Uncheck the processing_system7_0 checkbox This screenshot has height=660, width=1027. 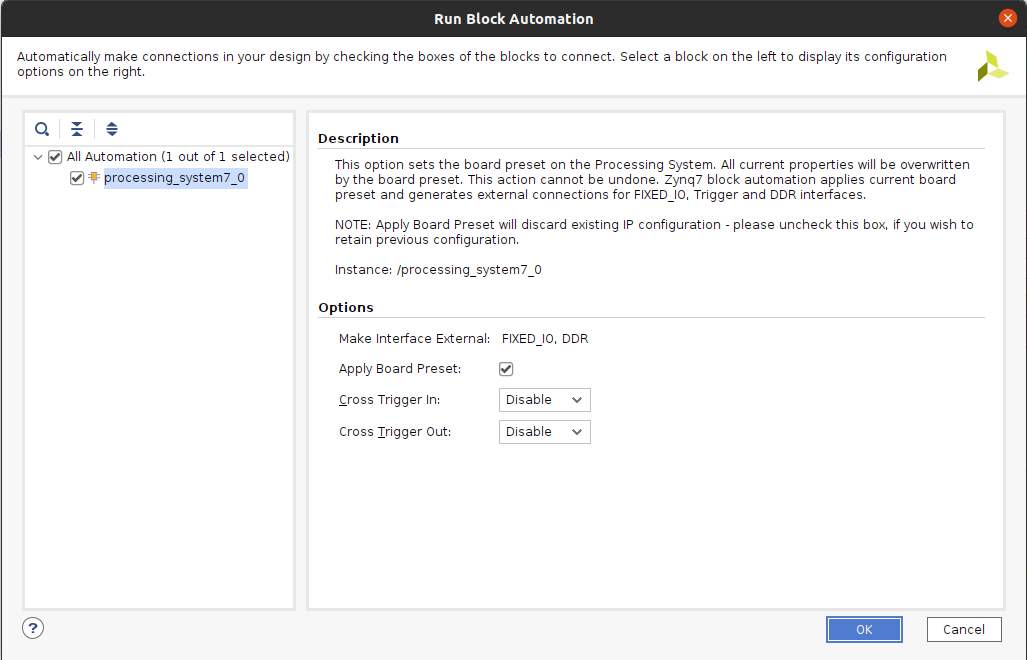tap(77, 178)
